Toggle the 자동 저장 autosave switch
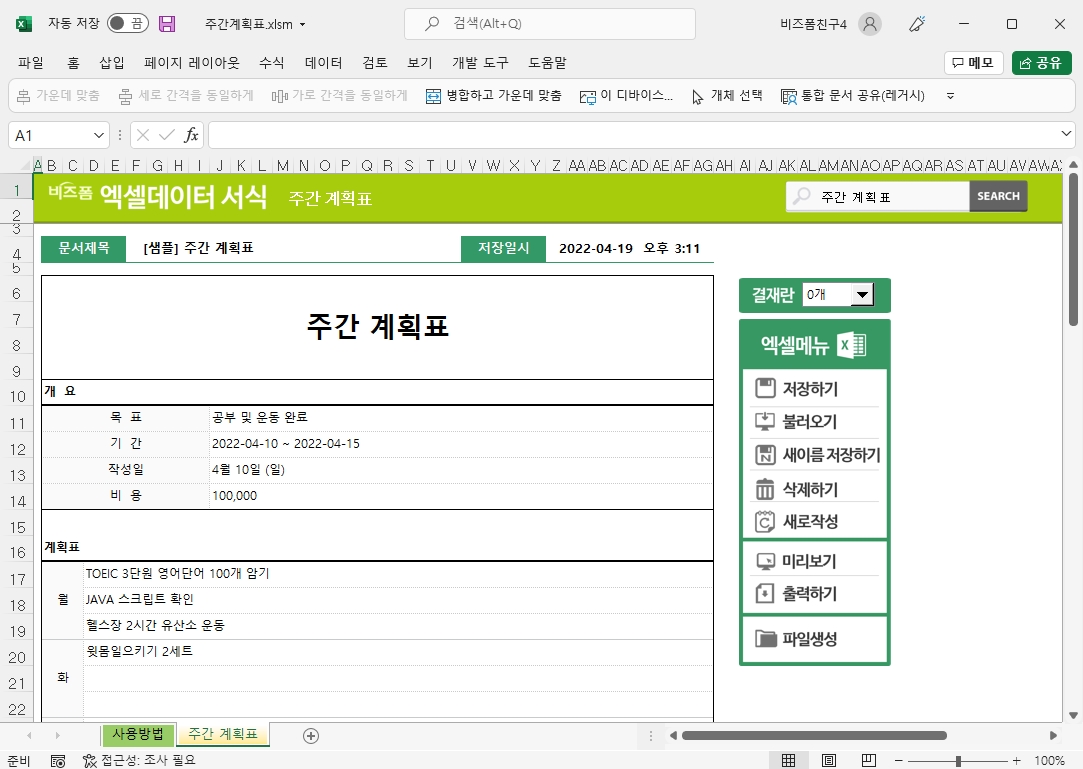This screenshot has height=769, width=1083. (127, 24)
